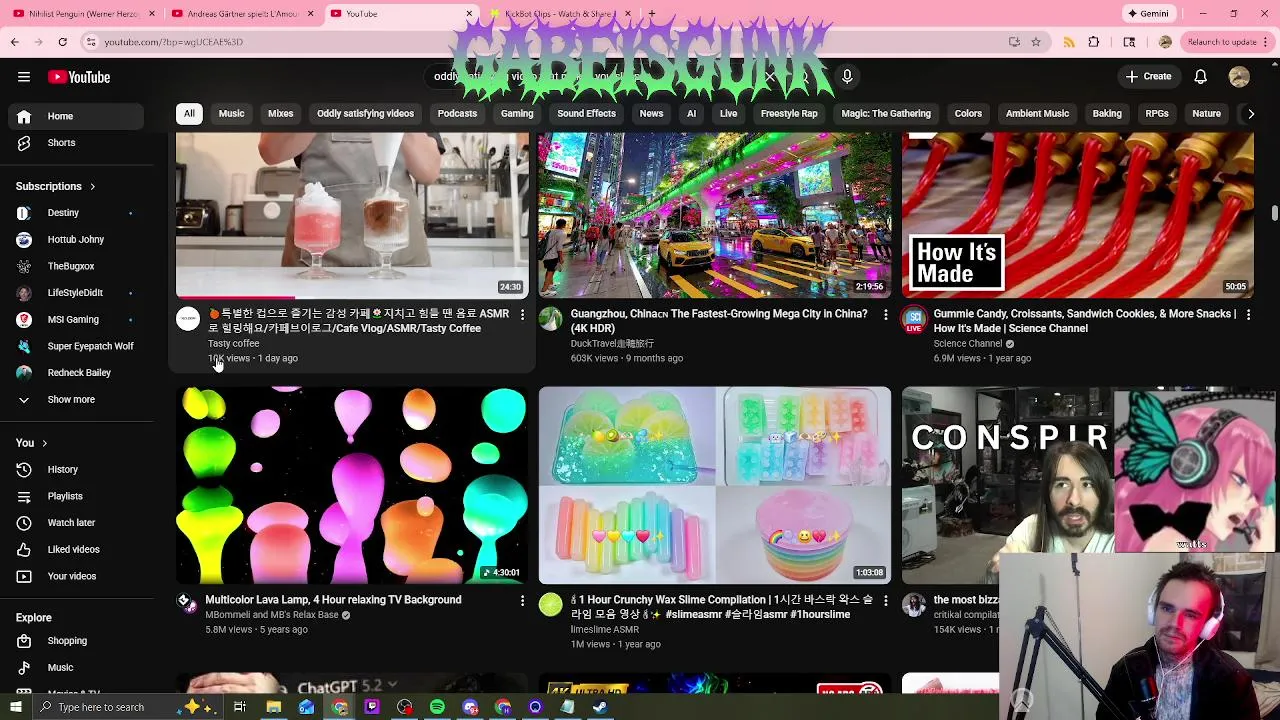Switch to the KickBot Clips browser tab
Viewport: 1280px width, 720px height.
560,14
